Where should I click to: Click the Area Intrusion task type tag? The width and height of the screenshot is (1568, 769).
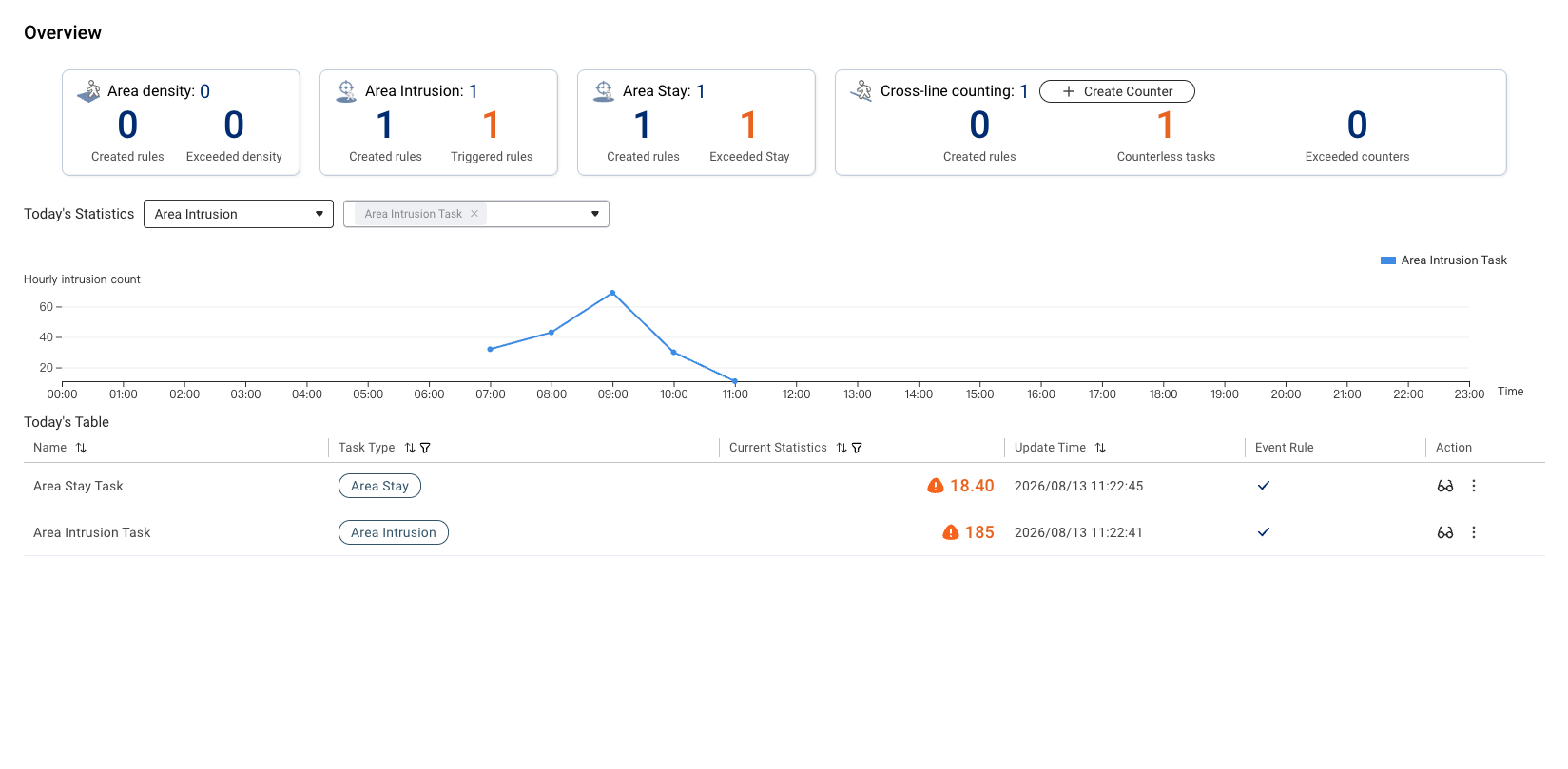coord(394,532)
